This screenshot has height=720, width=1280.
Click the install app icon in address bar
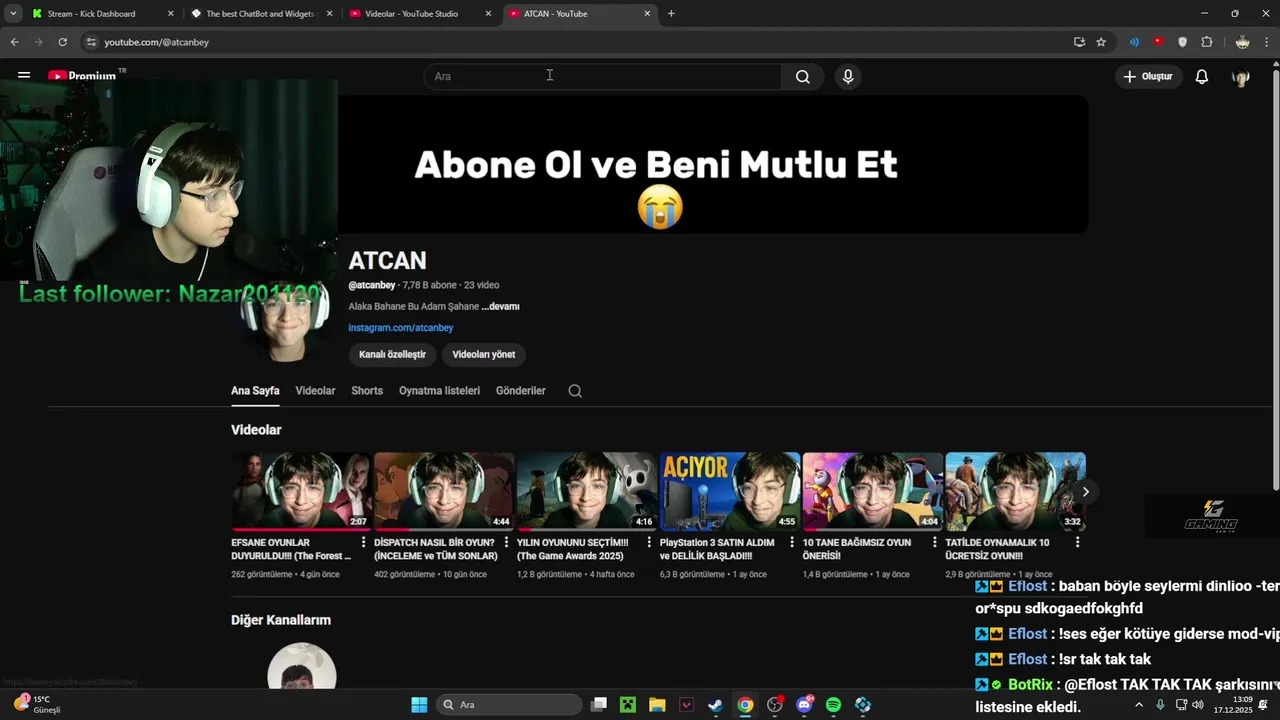tap(1079, 42)
